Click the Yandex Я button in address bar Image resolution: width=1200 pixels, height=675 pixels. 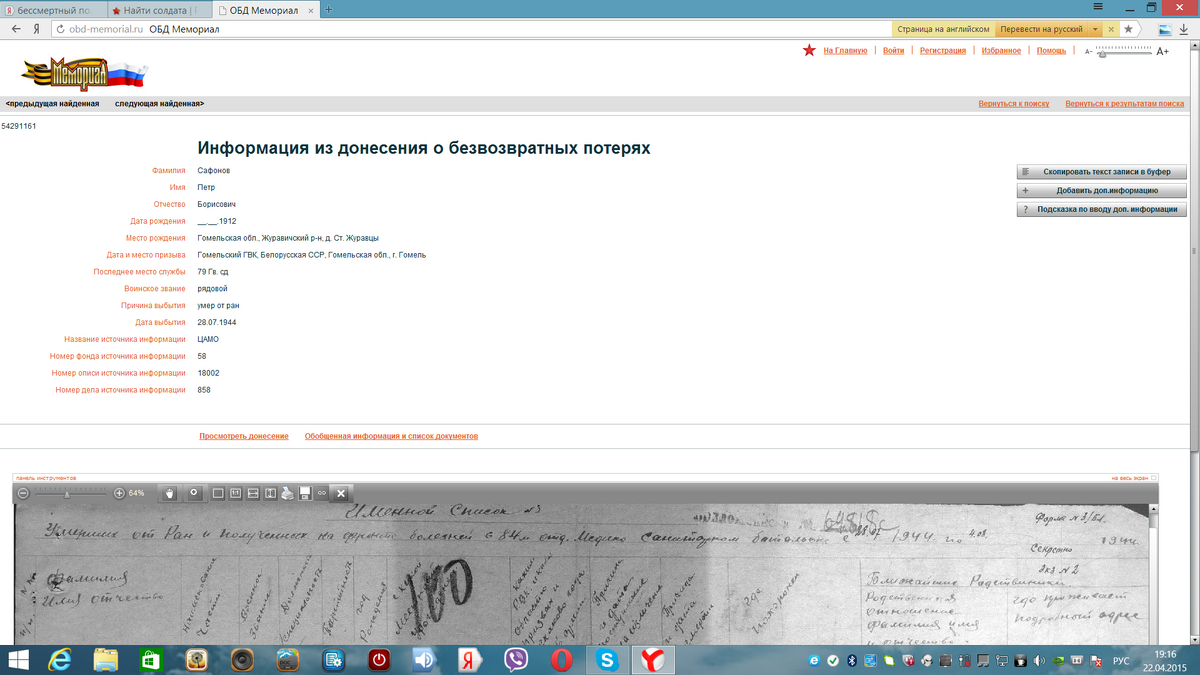[x=37, y=29]
